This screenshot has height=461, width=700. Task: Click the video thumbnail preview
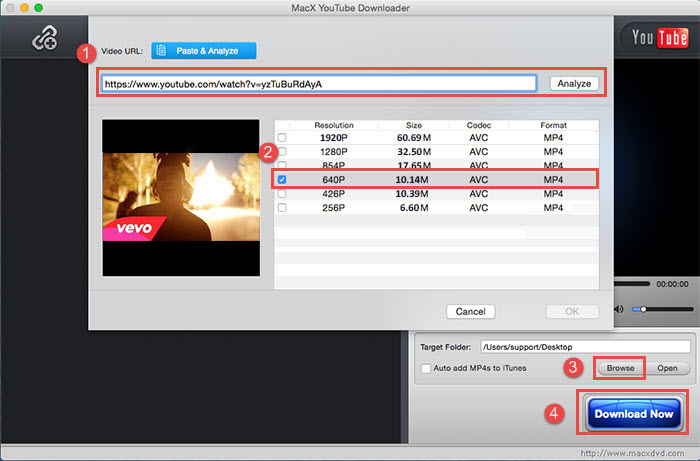click(x=181, y=198)
